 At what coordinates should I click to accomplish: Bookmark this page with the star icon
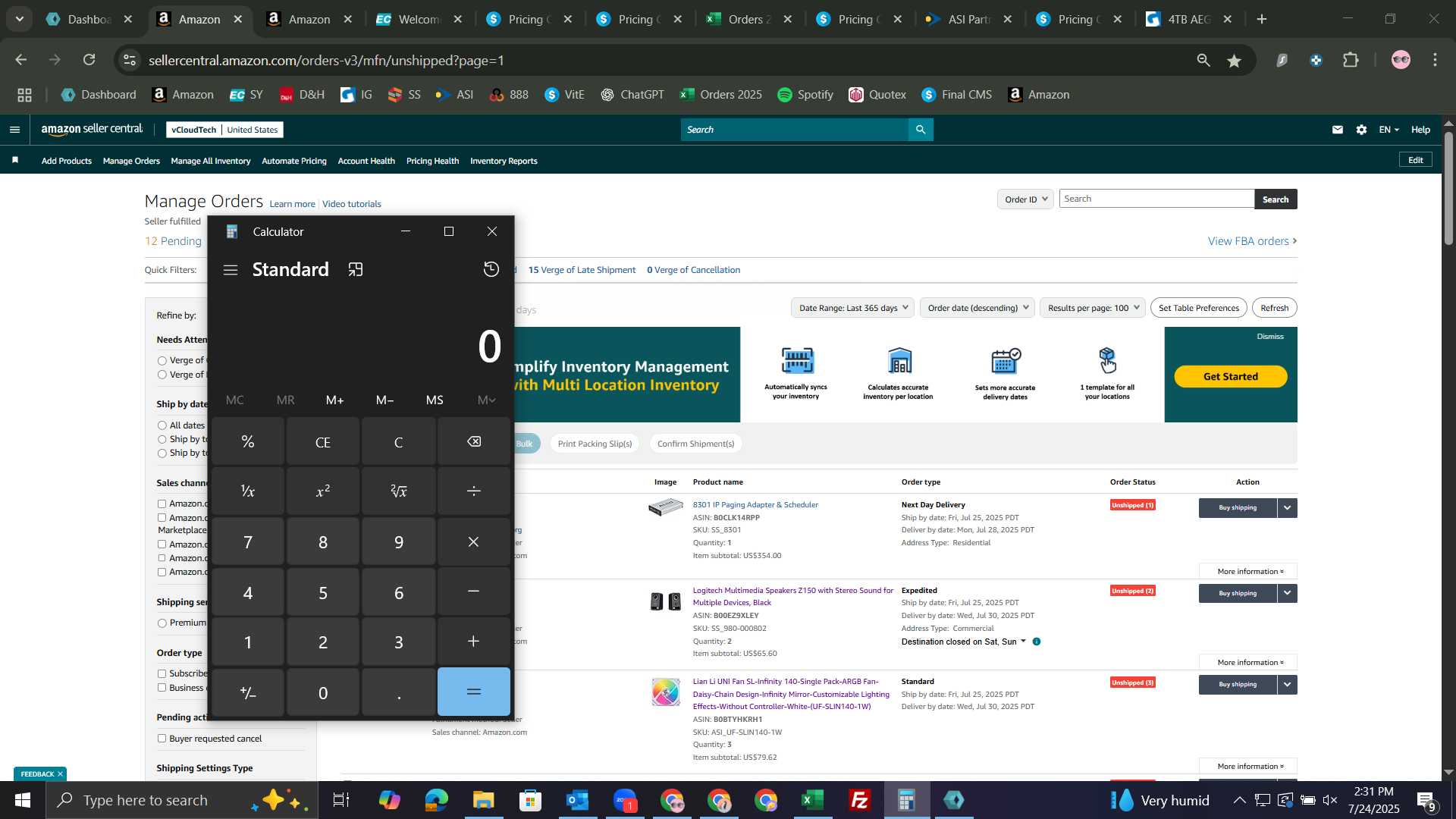point(1234,61)
